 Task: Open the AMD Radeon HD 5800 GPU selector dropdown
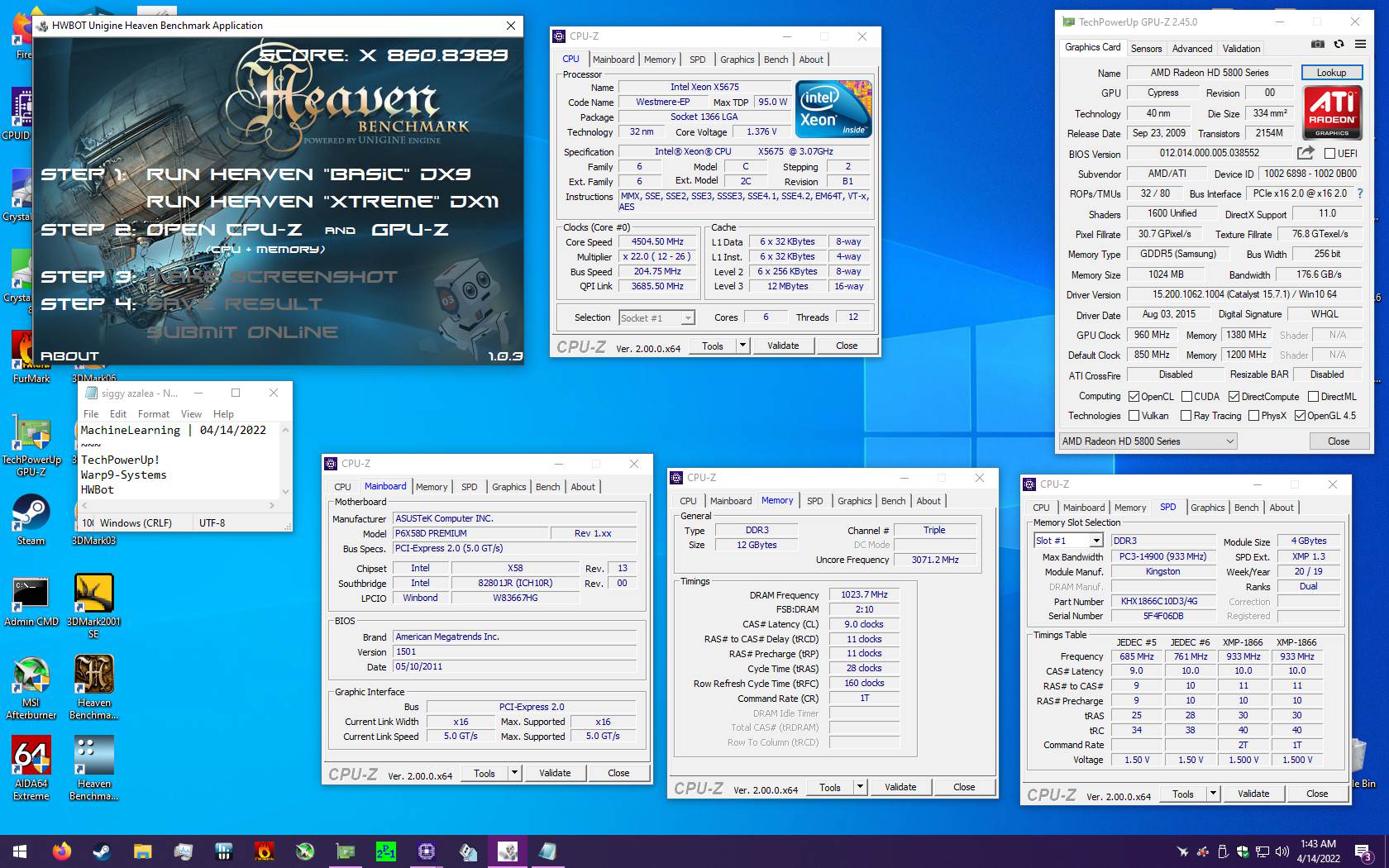point(1148,441)
